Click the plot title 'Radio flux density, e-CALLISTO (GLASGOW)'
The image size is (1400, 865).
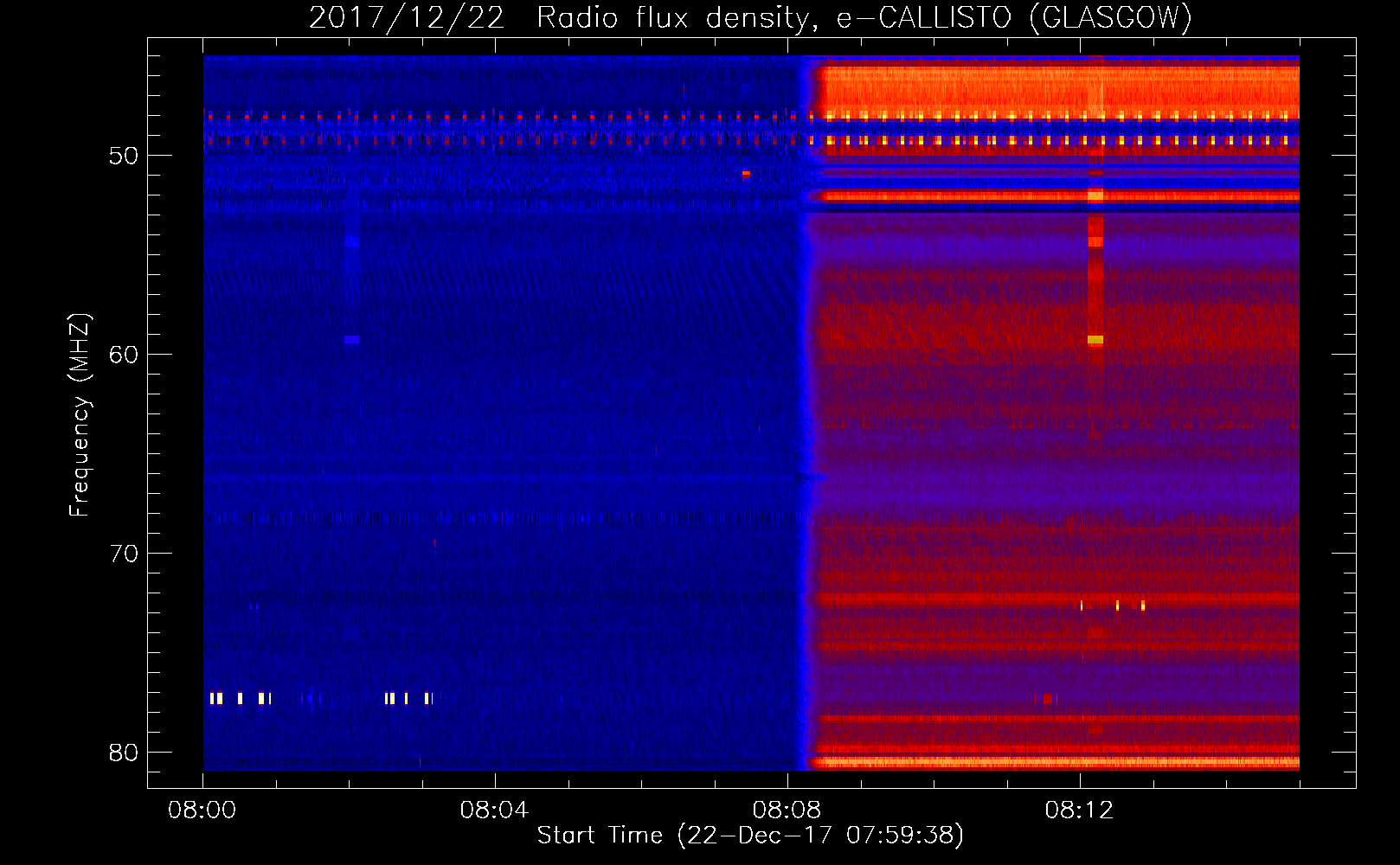[x=864, y=17]
